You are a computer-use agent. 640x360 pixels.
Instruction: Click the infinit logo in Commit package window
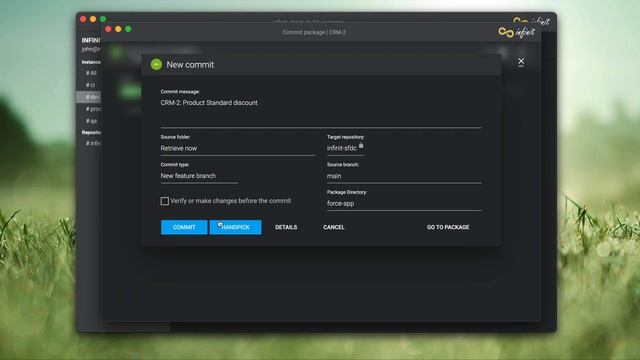(517, 32)
